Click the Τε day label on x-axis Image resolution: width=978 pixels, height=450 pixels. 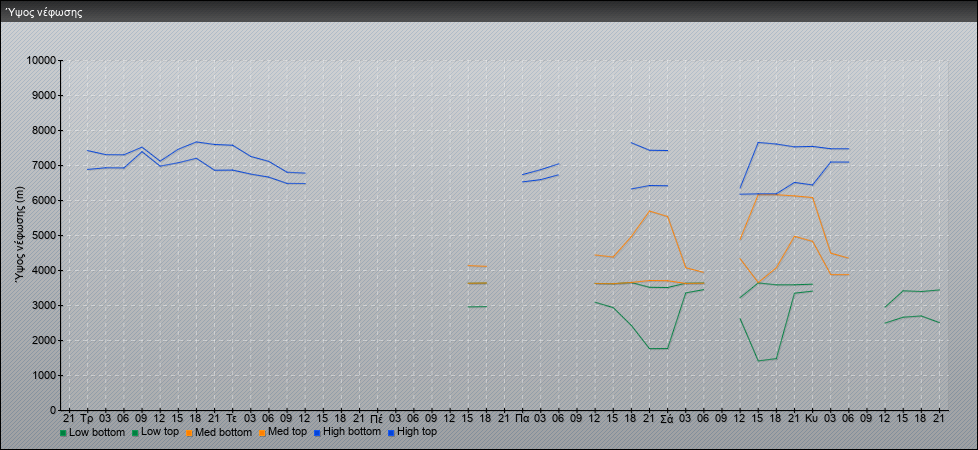tap(231, 418)
